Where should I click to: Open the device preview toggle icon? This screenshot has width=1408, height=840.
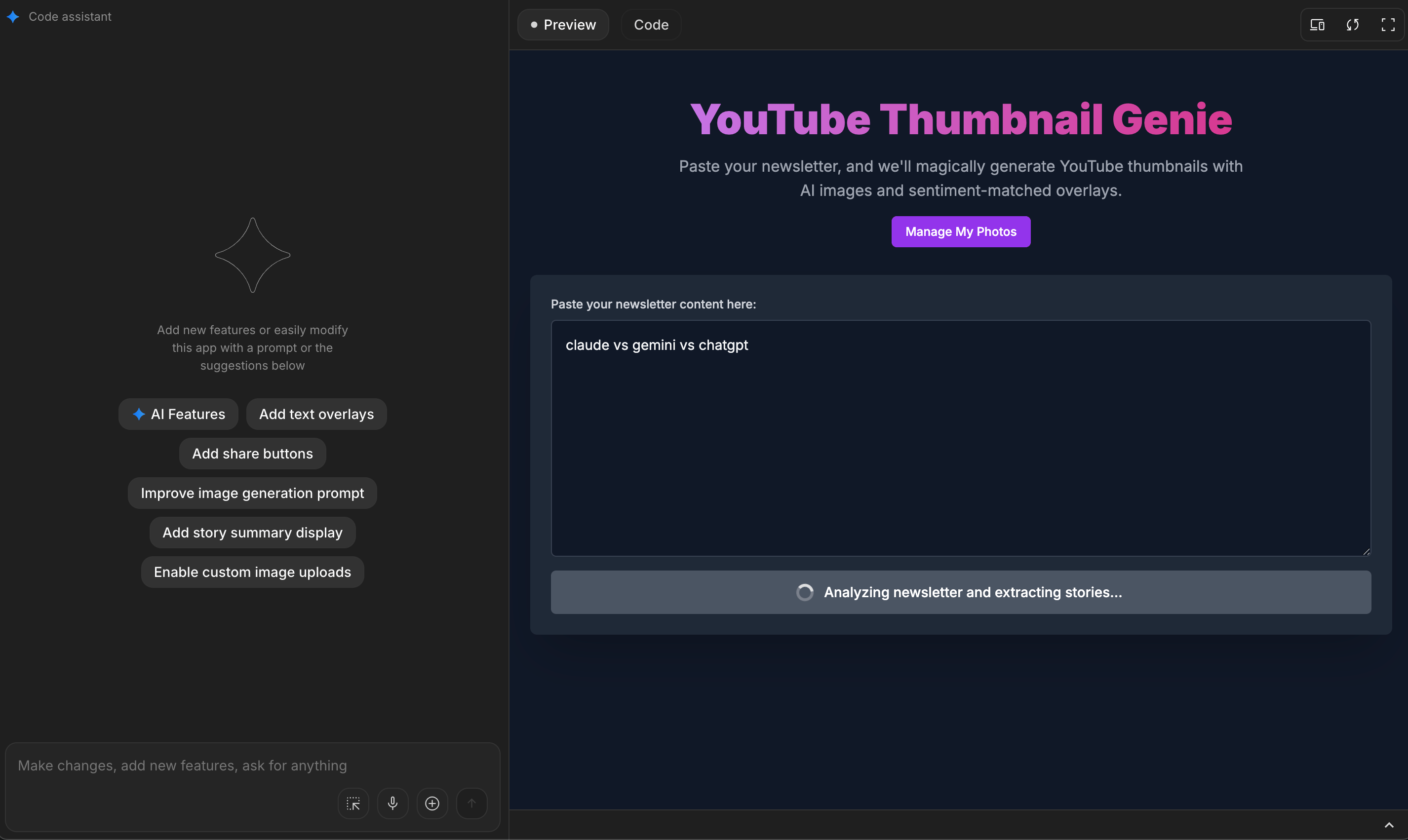click(1317, 25)
